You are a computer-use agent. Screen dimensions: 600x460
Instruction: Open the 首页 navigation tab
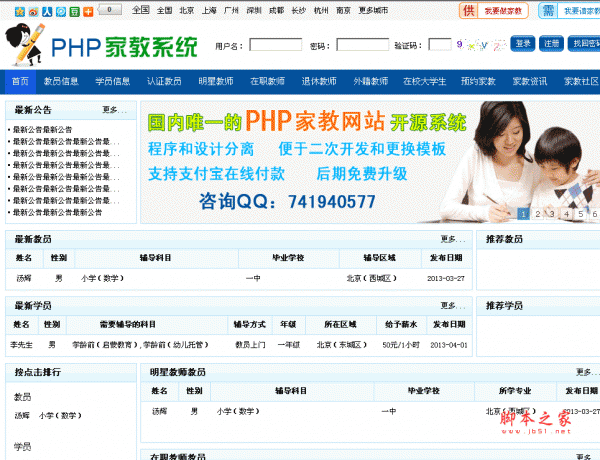(20, 81)
